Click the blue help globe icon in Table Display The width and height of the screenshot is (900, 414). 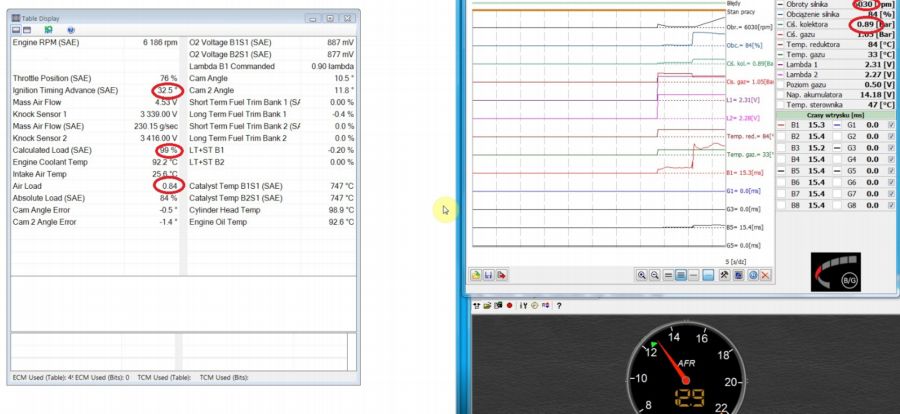[x=71, y=30]
